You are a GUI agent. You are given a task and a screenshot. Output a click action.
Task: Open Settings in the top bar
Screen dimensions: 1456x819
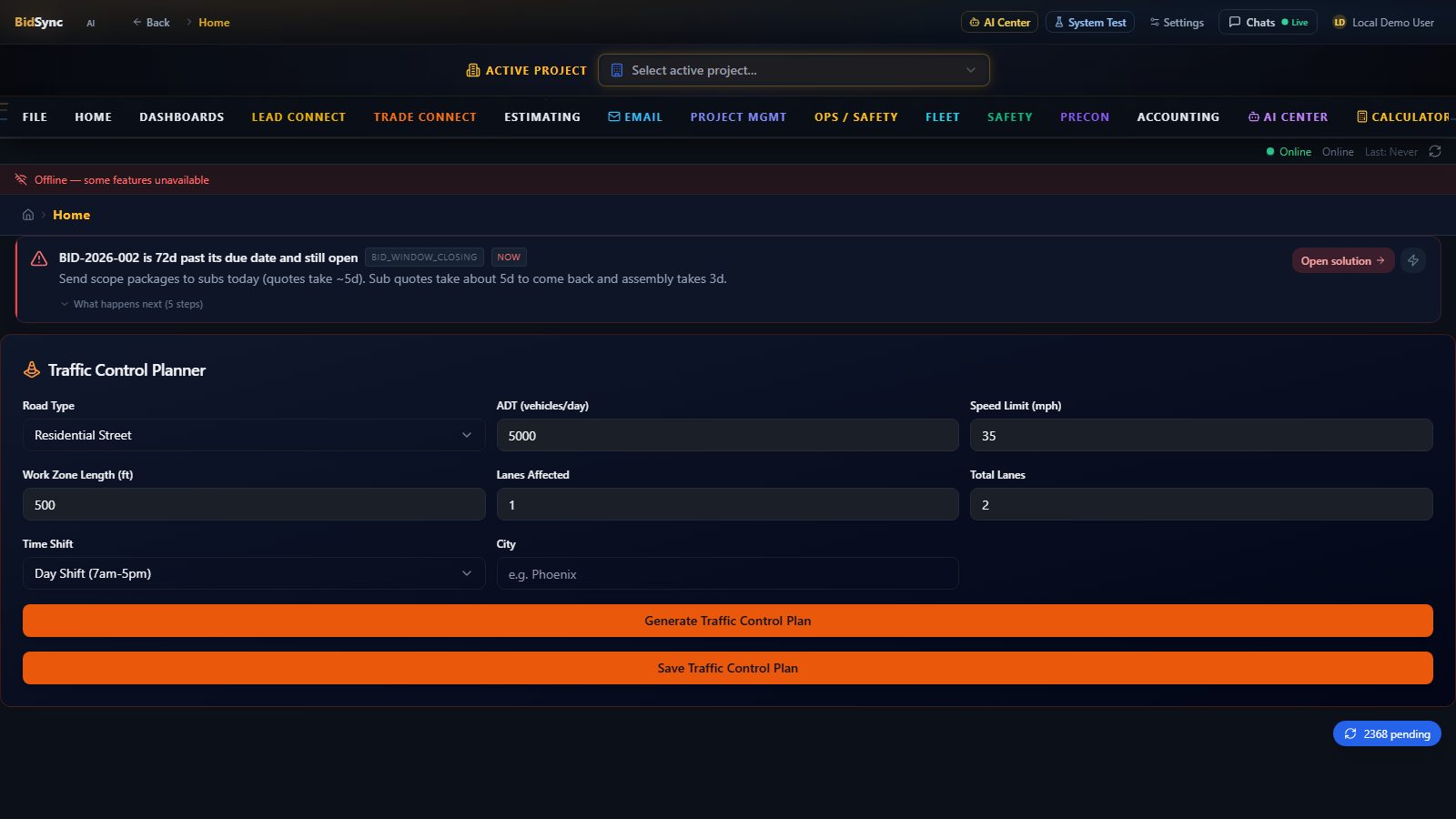(x=1177, y=22)
